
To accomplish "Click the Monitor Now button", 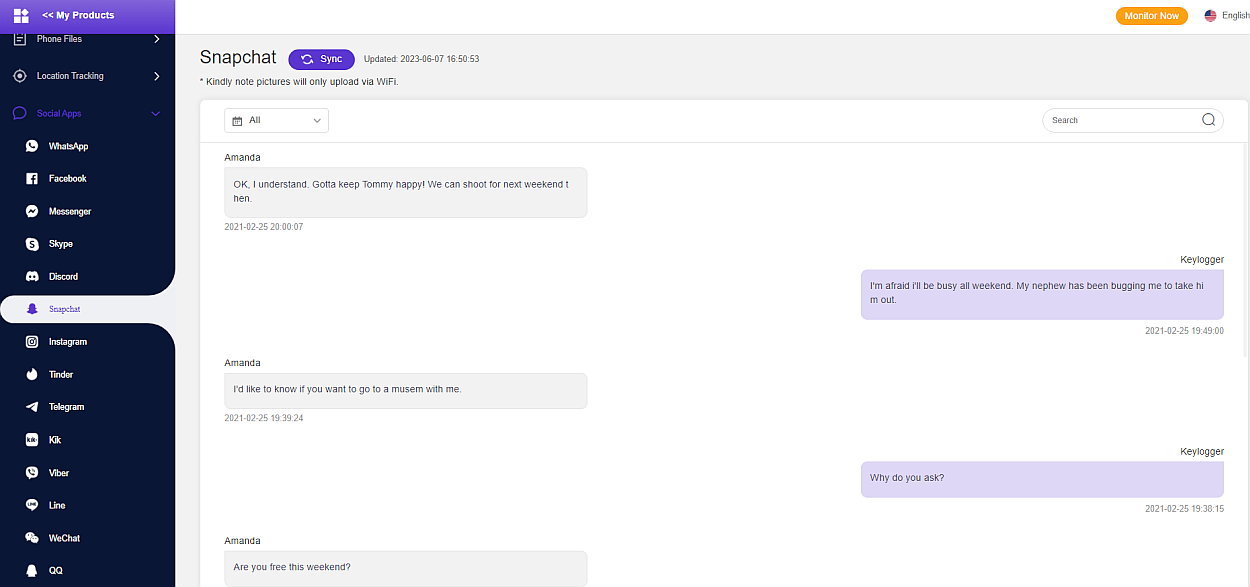I will tap(1151, 16).
